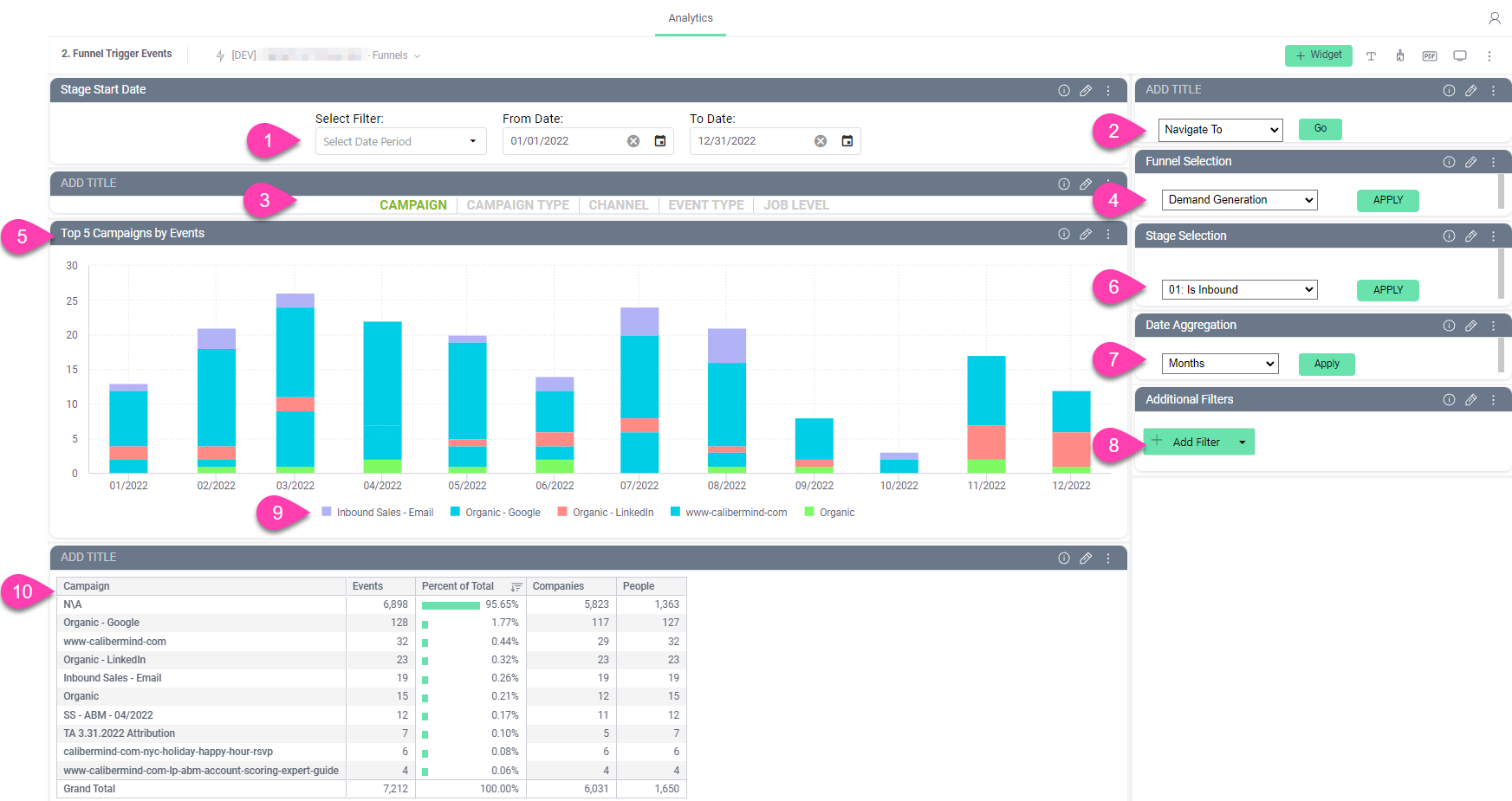Open Stage Start Date widget options menu
Viewport: 1512px width, 801px height.
click(1108, 90)
